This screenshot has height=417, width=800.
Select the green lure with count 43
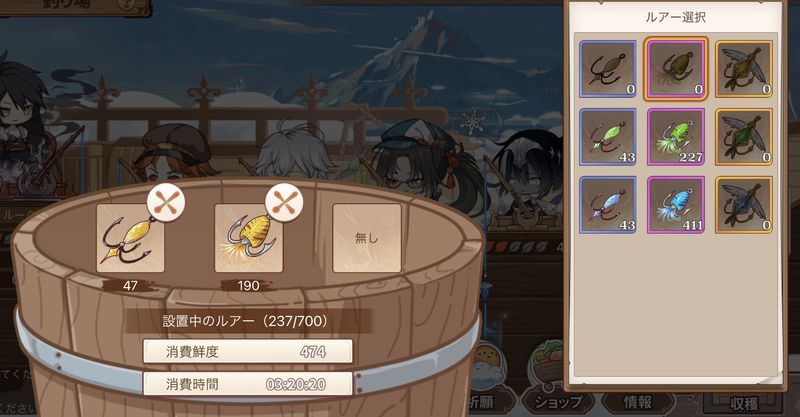pyautogui.click(x=608, y=137)
